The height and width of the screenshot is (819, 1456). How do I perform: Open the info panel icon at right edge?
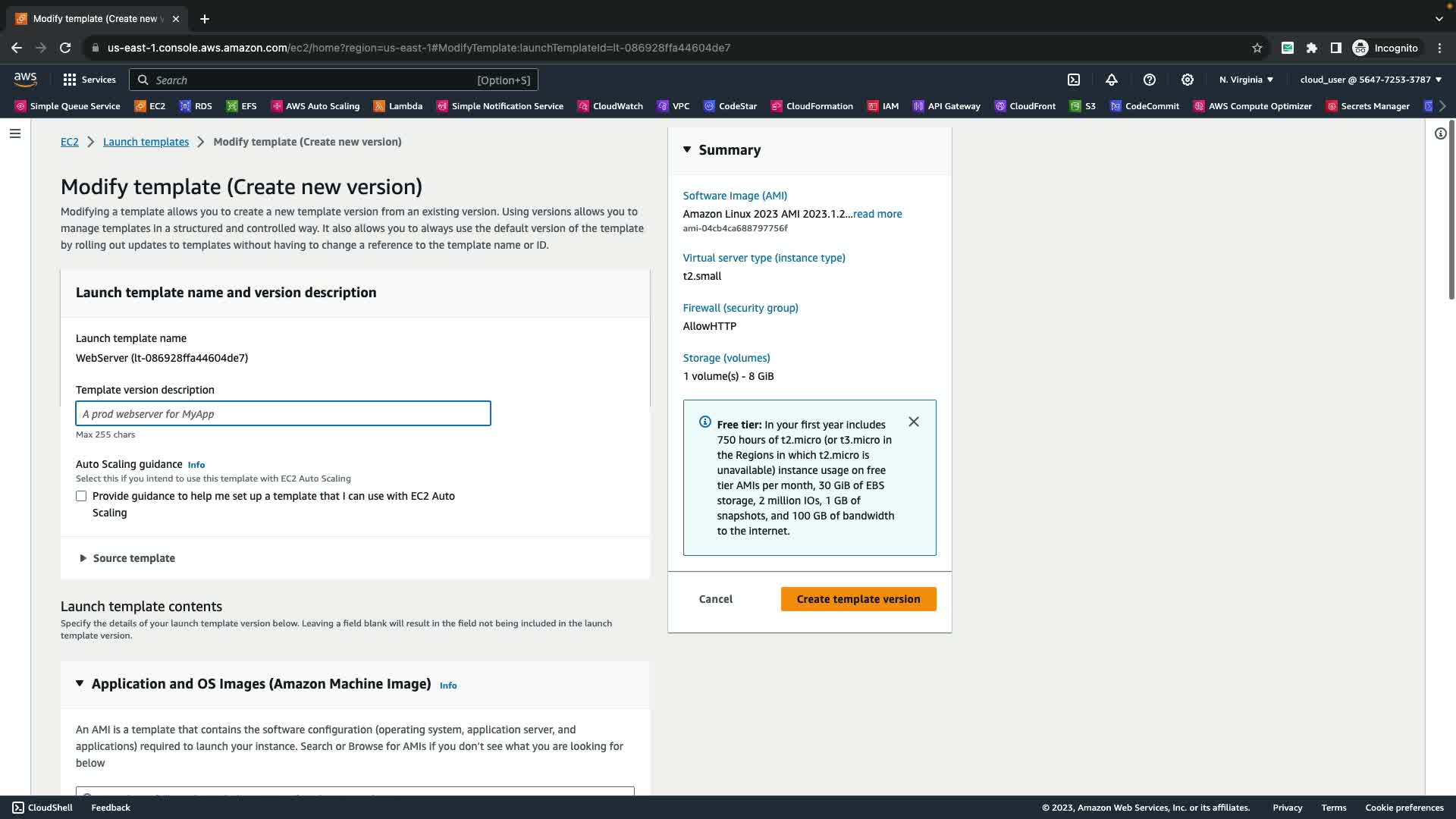1440,133
